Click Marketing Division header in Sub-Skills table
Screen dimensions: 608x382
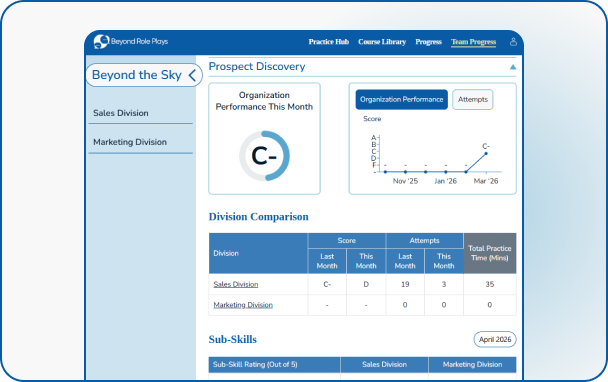[472, 365]
